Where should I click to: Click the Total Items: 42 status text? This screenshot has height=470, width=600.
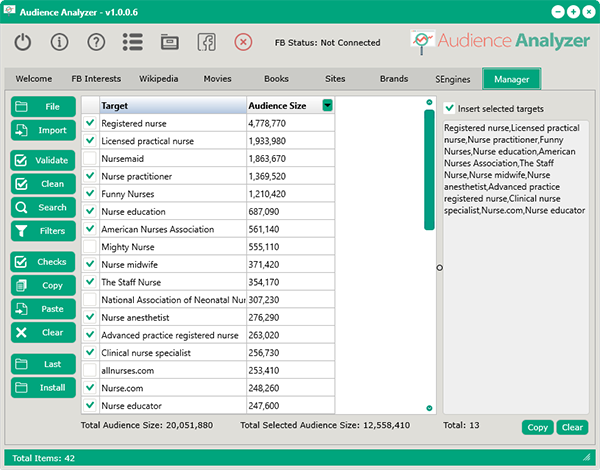click(43, 458)
